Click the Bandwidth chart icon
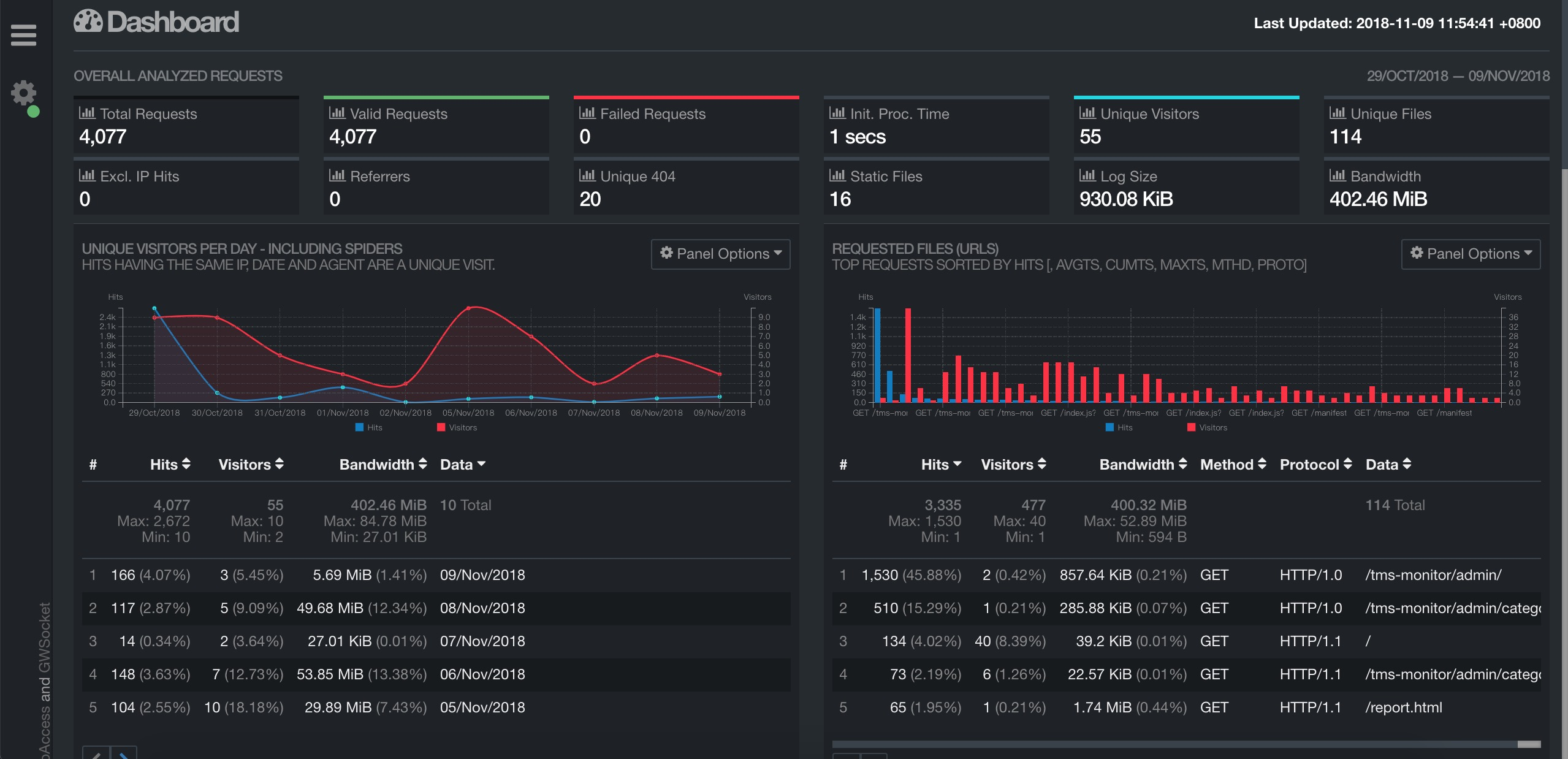 [1338, 175]
